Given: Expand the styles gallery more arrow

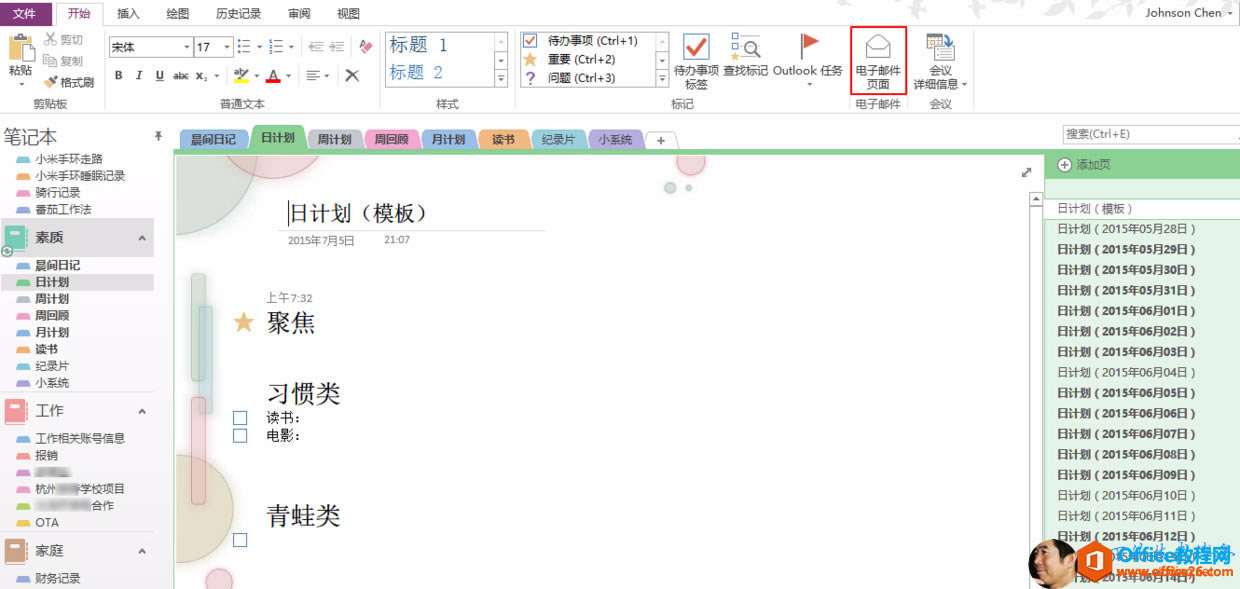Looking at the screenshot, I should 501,79.
